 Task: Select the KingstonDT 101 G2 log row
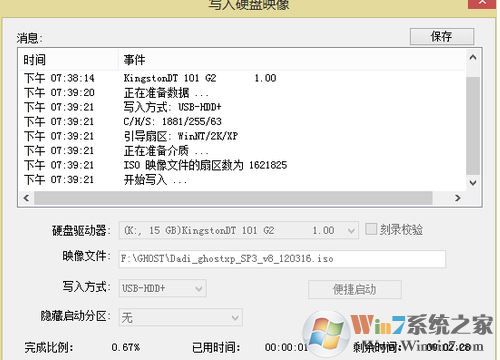242,78
